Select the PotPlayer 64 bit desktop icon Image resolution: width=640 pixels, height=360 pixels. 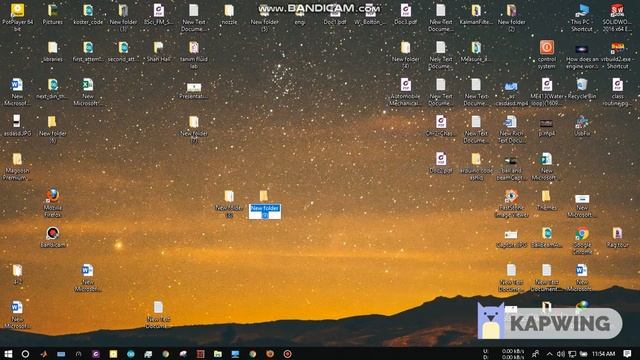(17, 17)
